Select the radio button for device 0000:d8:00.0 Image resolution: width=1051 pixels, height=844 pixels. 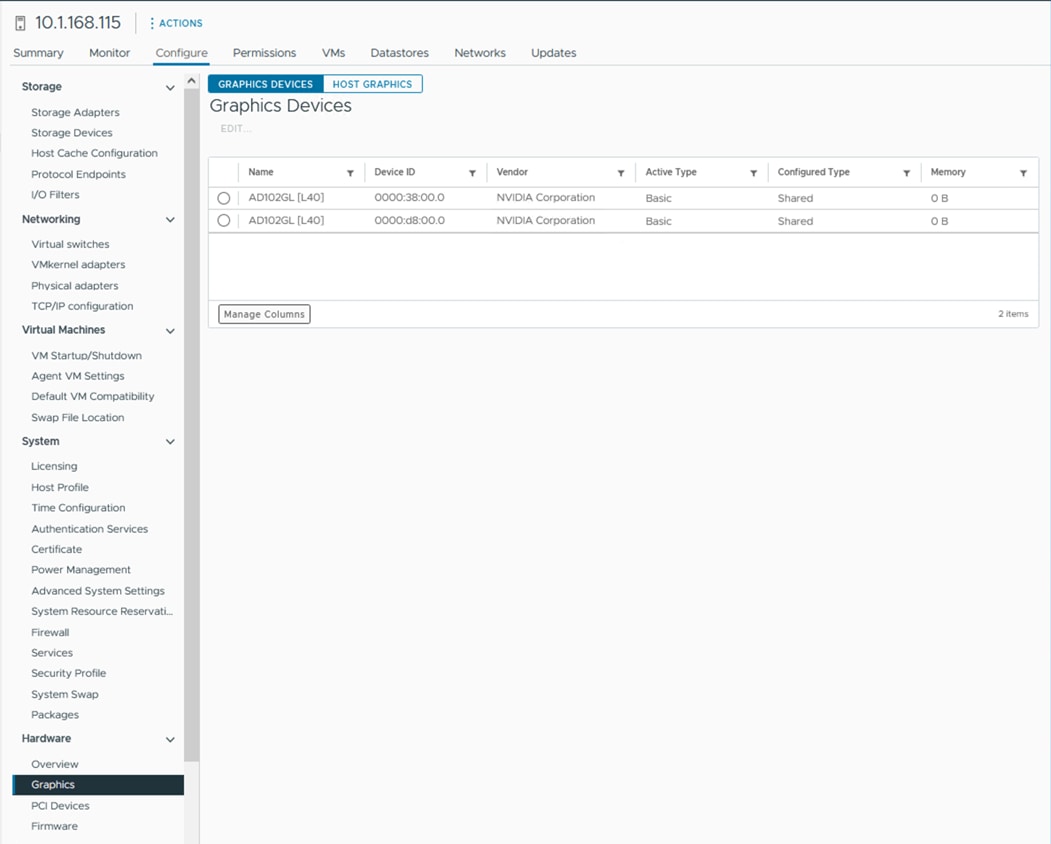click(224, 221)
